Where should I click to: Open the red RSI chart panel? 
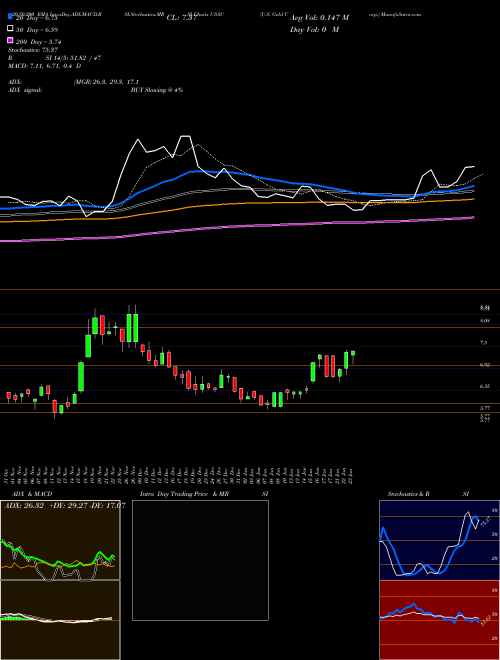click(439, 620)
